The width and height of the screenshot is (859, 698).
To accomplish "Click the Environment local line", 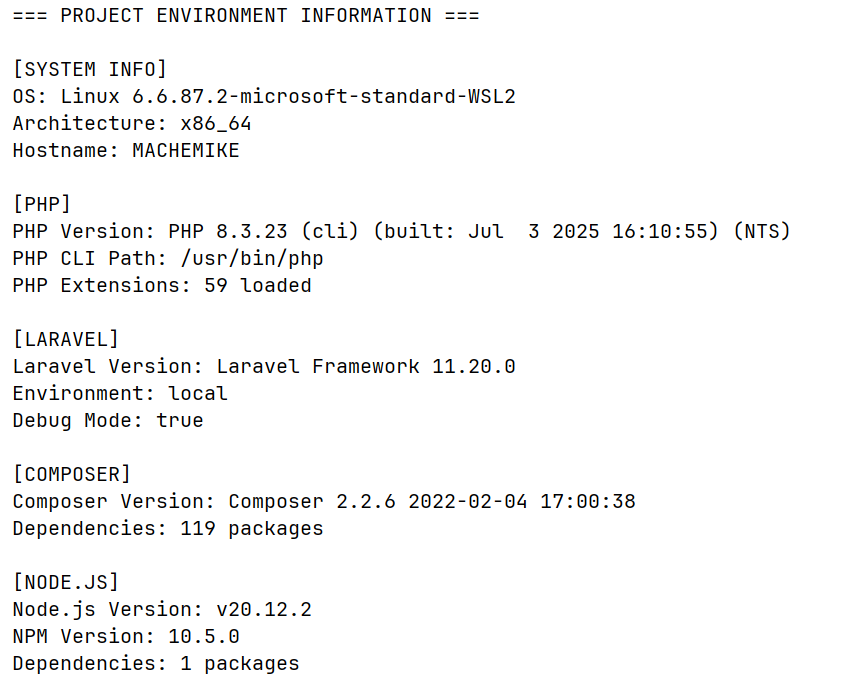I will (120, 393).
